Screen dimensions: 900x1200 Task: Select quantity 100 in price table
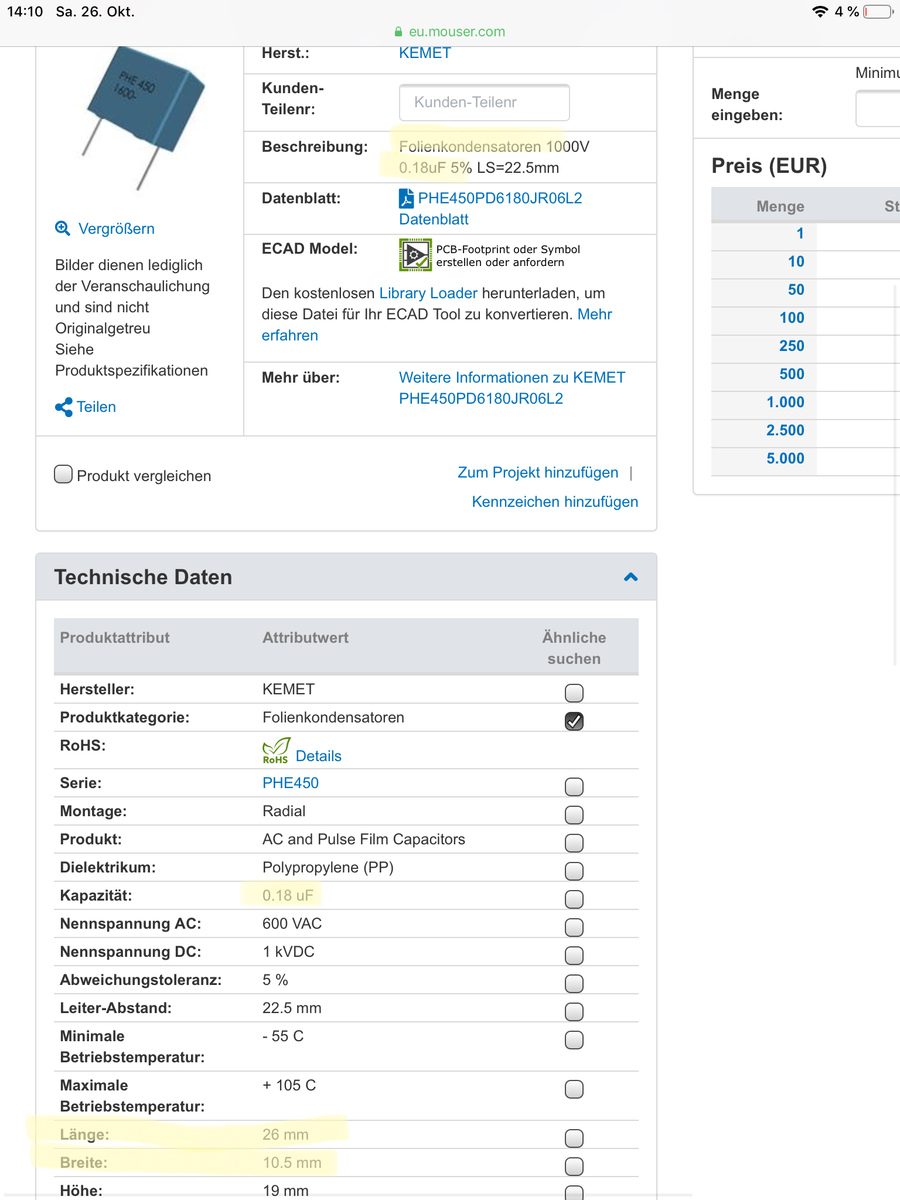792,317
